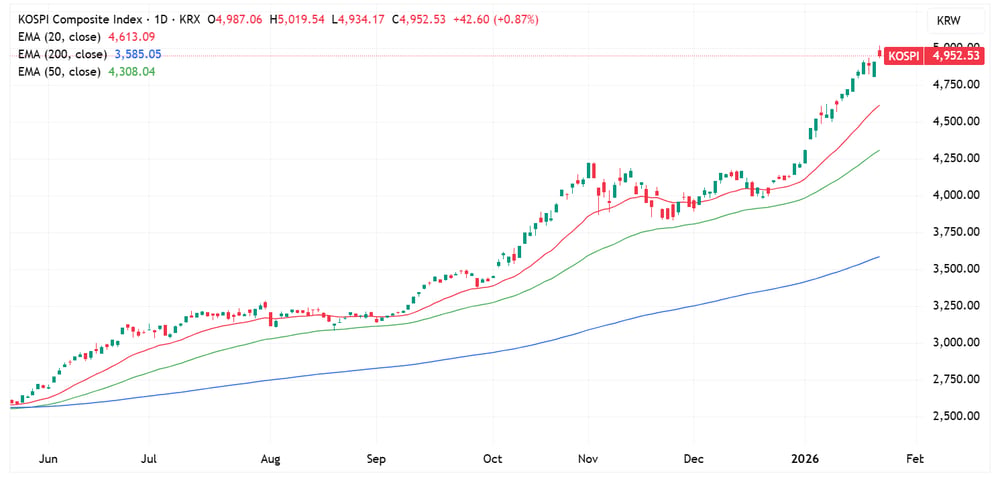The height and width of the screenshot is (477, 1000).
Task: Click the low value L4,934.17
Action: click(x=360, y=20)
